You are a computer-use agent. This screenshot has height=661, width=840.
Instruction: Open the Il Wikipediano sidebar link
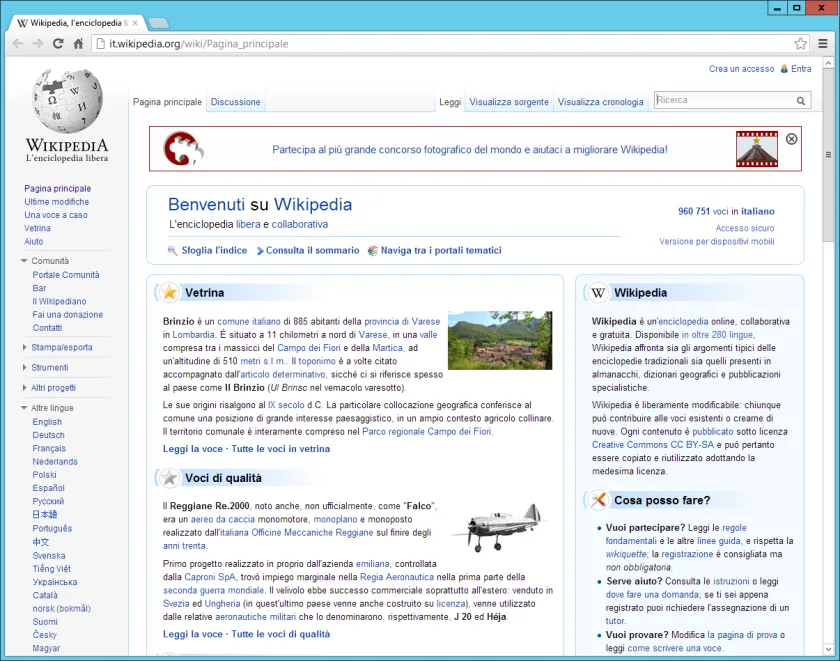pos(59,302)
